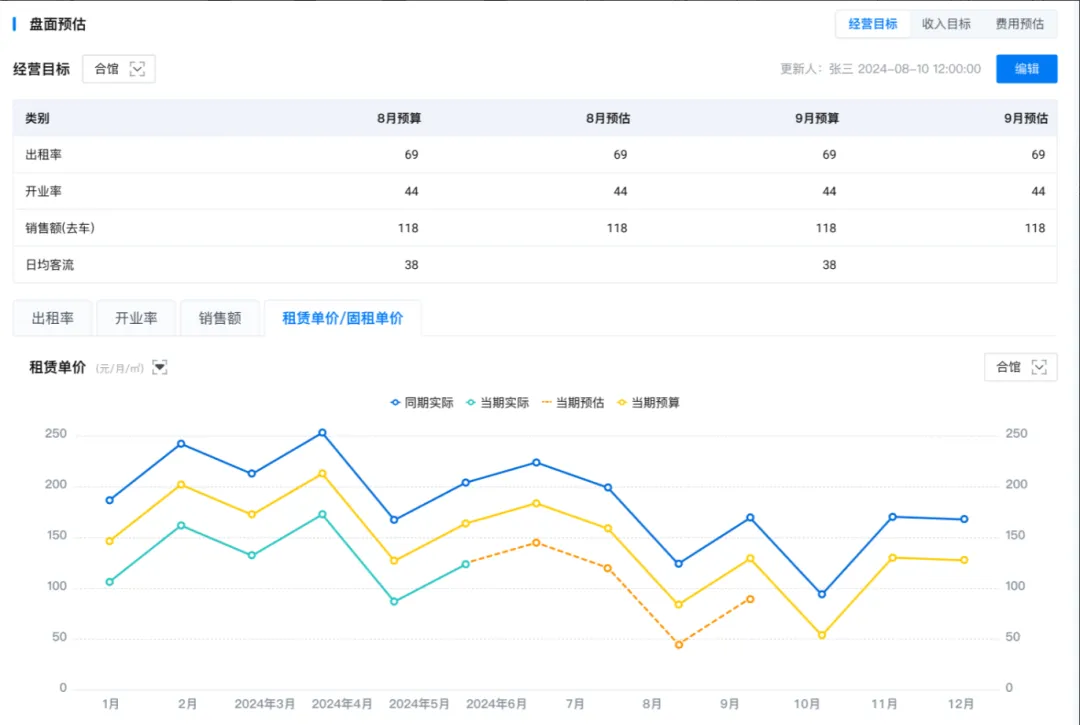The height and width of the screenshot is (725, 1080).
Task: Click the 8月 data point on dashed orange line
Action: point(679,645)
